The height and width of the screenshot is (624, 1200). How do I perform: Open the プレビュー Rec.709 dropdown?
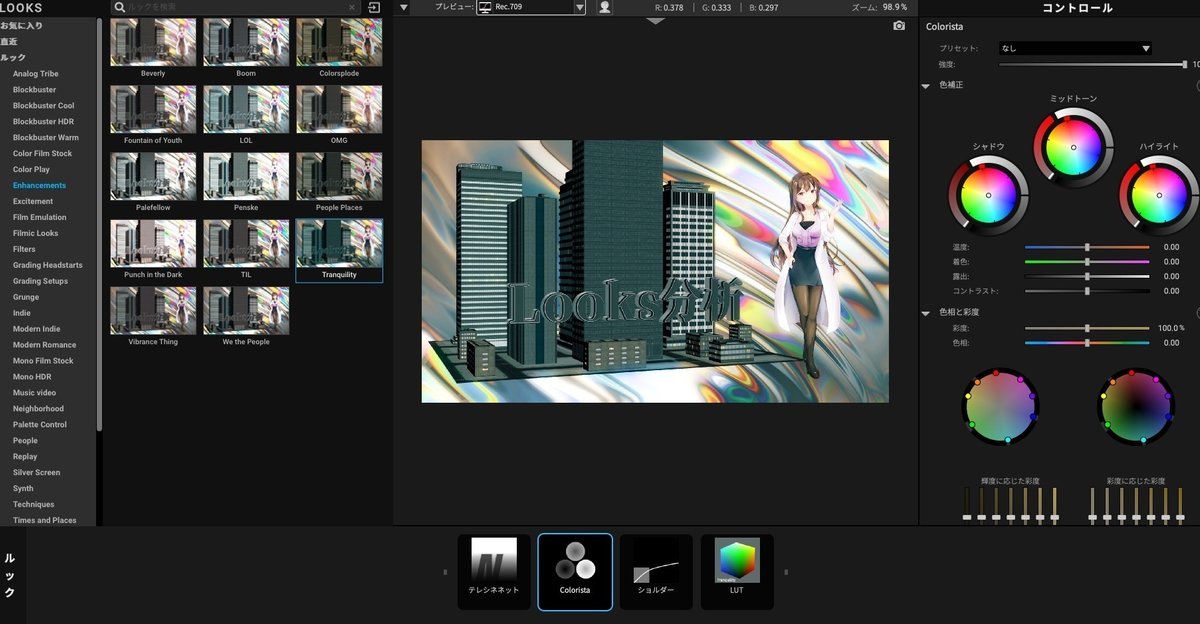[x=531, y=7]
